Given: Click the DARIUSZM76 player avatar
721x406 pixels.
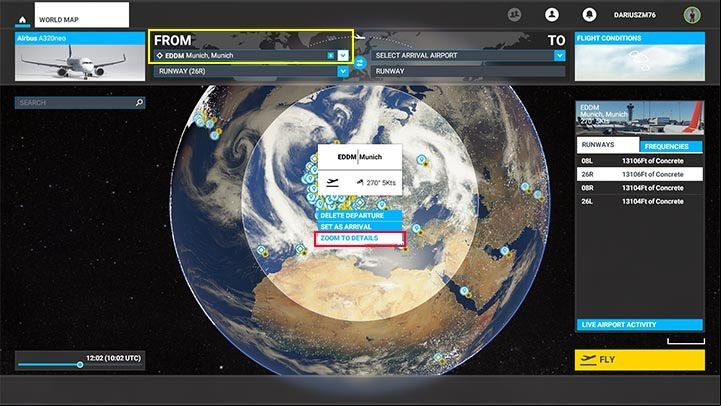Looking at the screenshot, I should (x=692, y=15).
